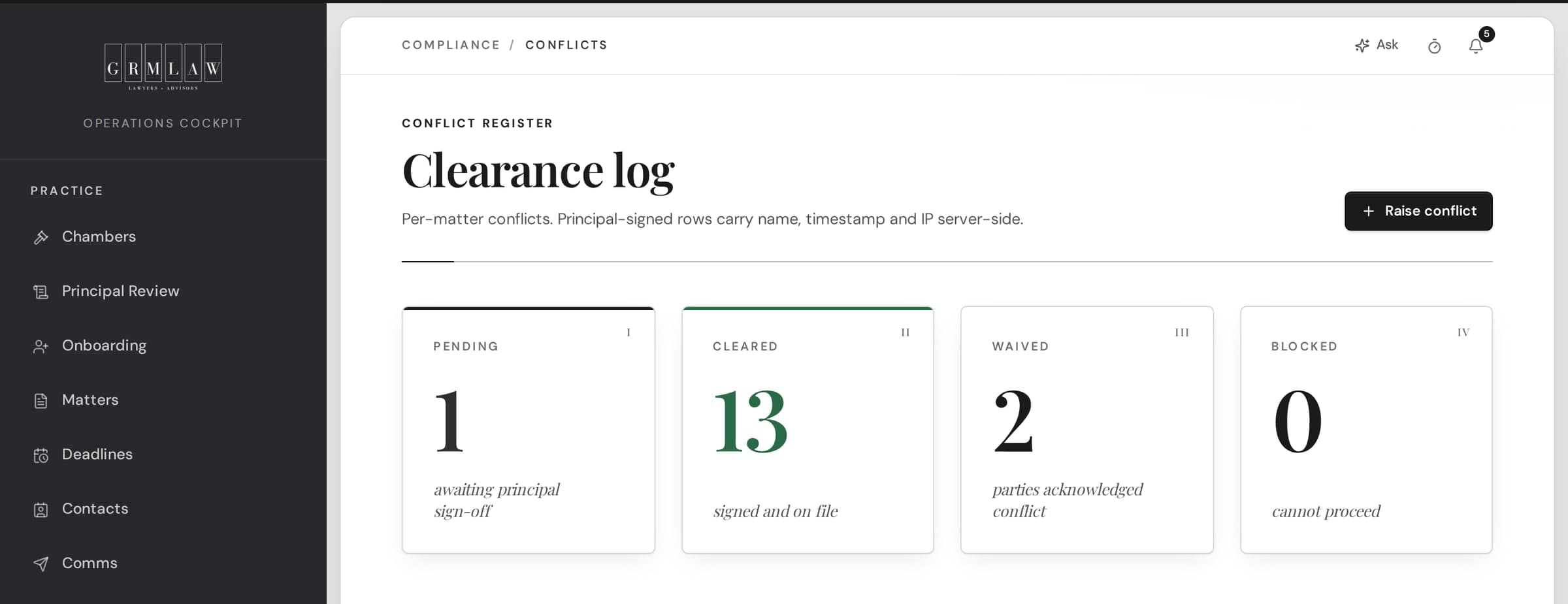Click the Principal Review scroll icon

[41, 292]
